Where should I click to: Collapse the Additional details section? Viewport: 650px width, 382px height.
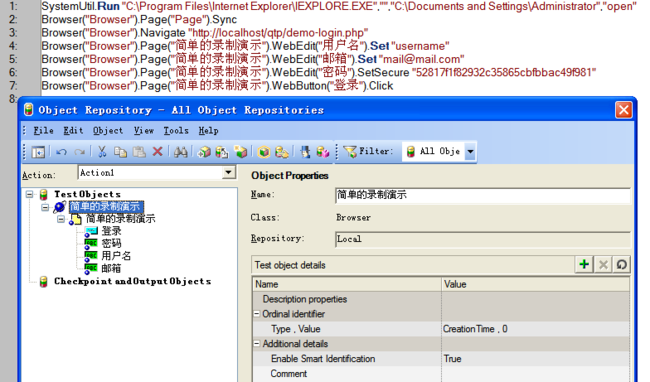(x=257, y=344)
